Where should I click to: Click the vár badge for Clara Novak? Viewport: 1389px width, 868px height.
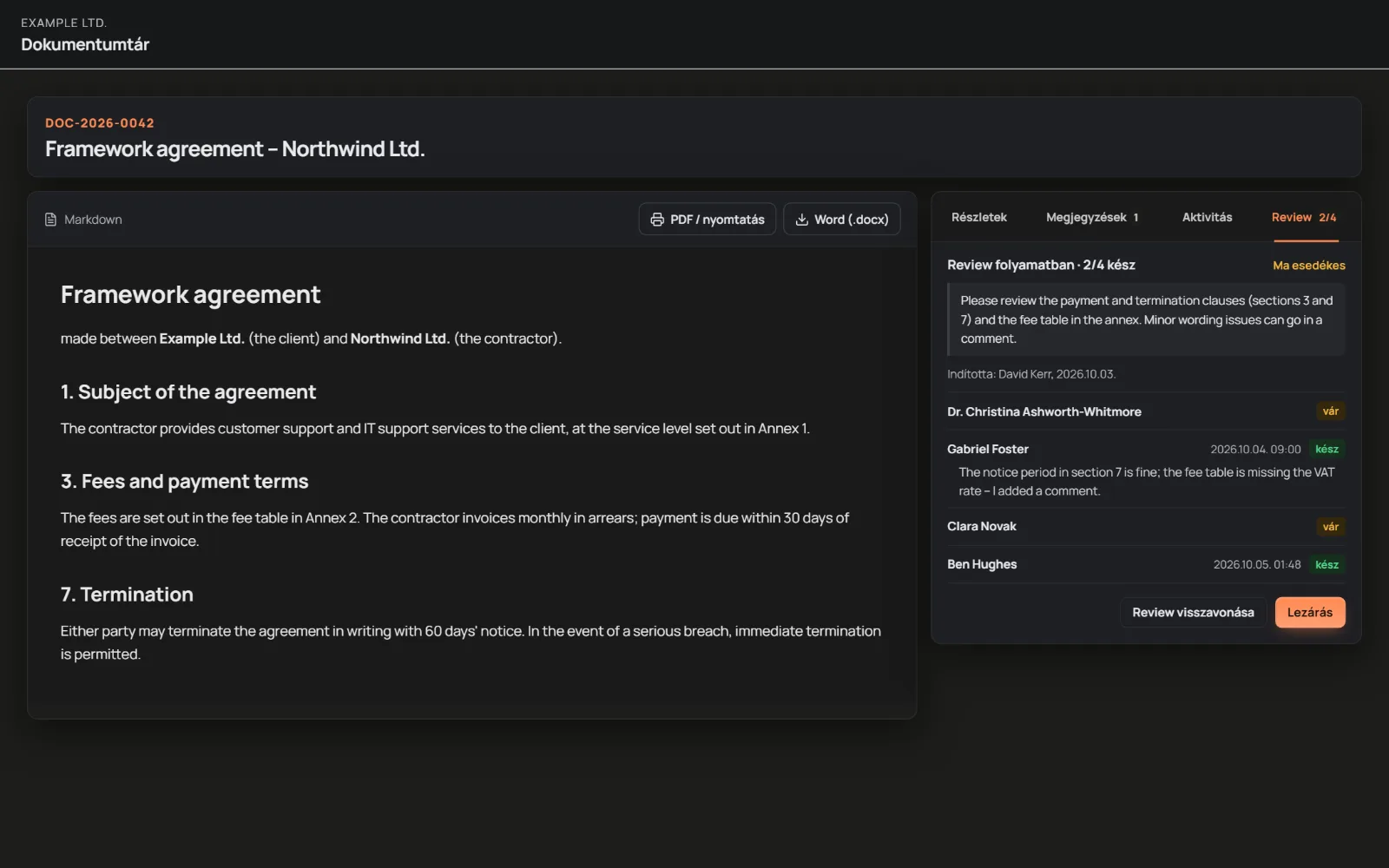click(x=1331, y=527)
